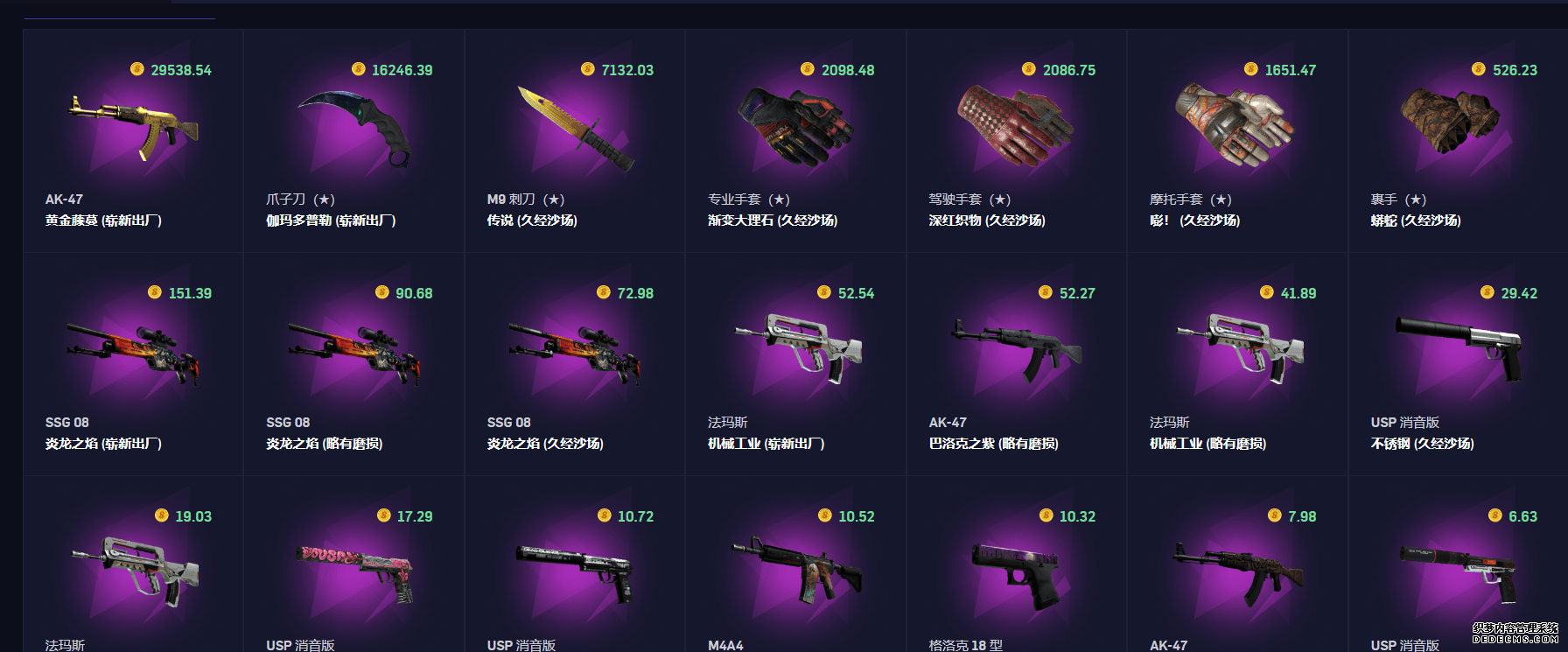Click the USP 消音版 不锈钢 pistol
This screenshot has width=1568, height=652.
pyautogui.click(x=1458, y=349)
